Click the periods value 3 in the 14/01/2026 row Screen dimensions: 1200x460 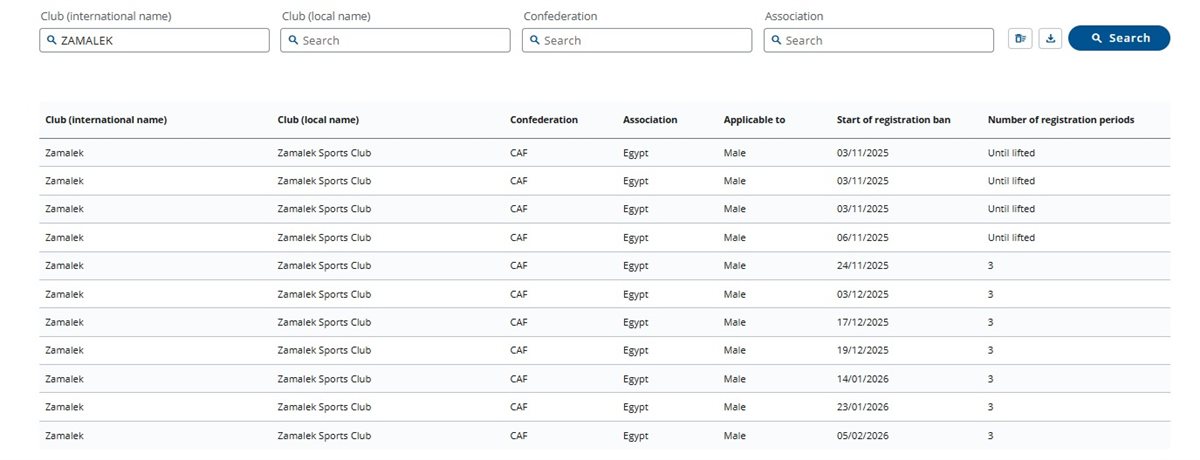[x=991, y=380]
